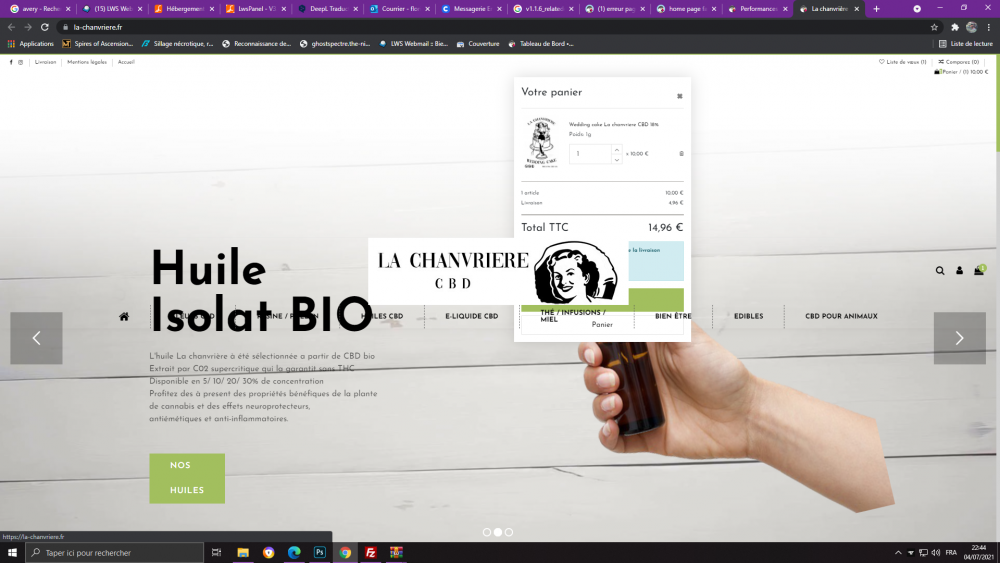The image size is (1000, 563).
Task: Open EDIBLES menu
Action: pos(748,316)
